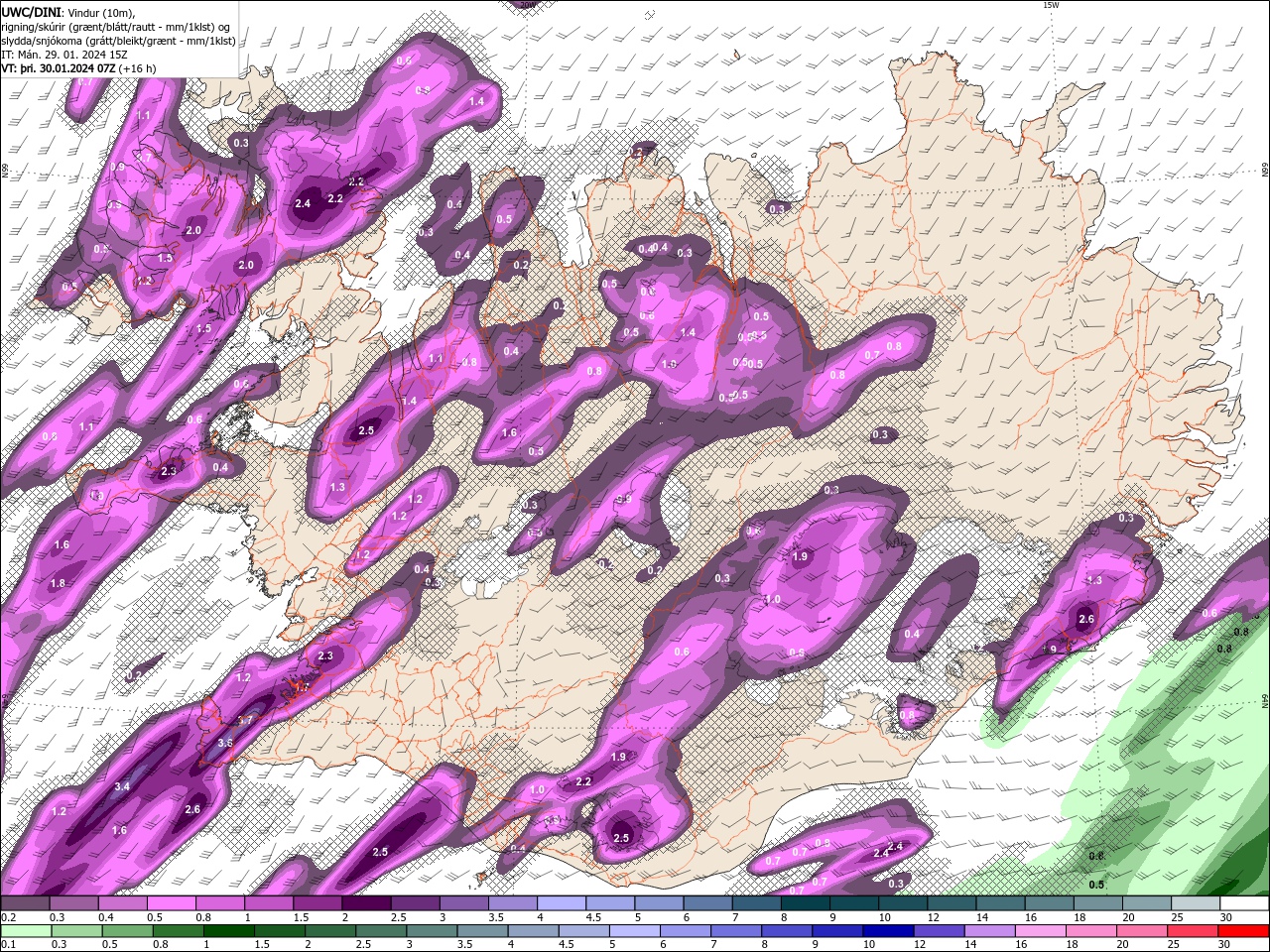Image resolution: width=1270 pixels, height=952 pixels.
Task: Click the '3.6' precipitation value on map
Action: pos(225,743)
